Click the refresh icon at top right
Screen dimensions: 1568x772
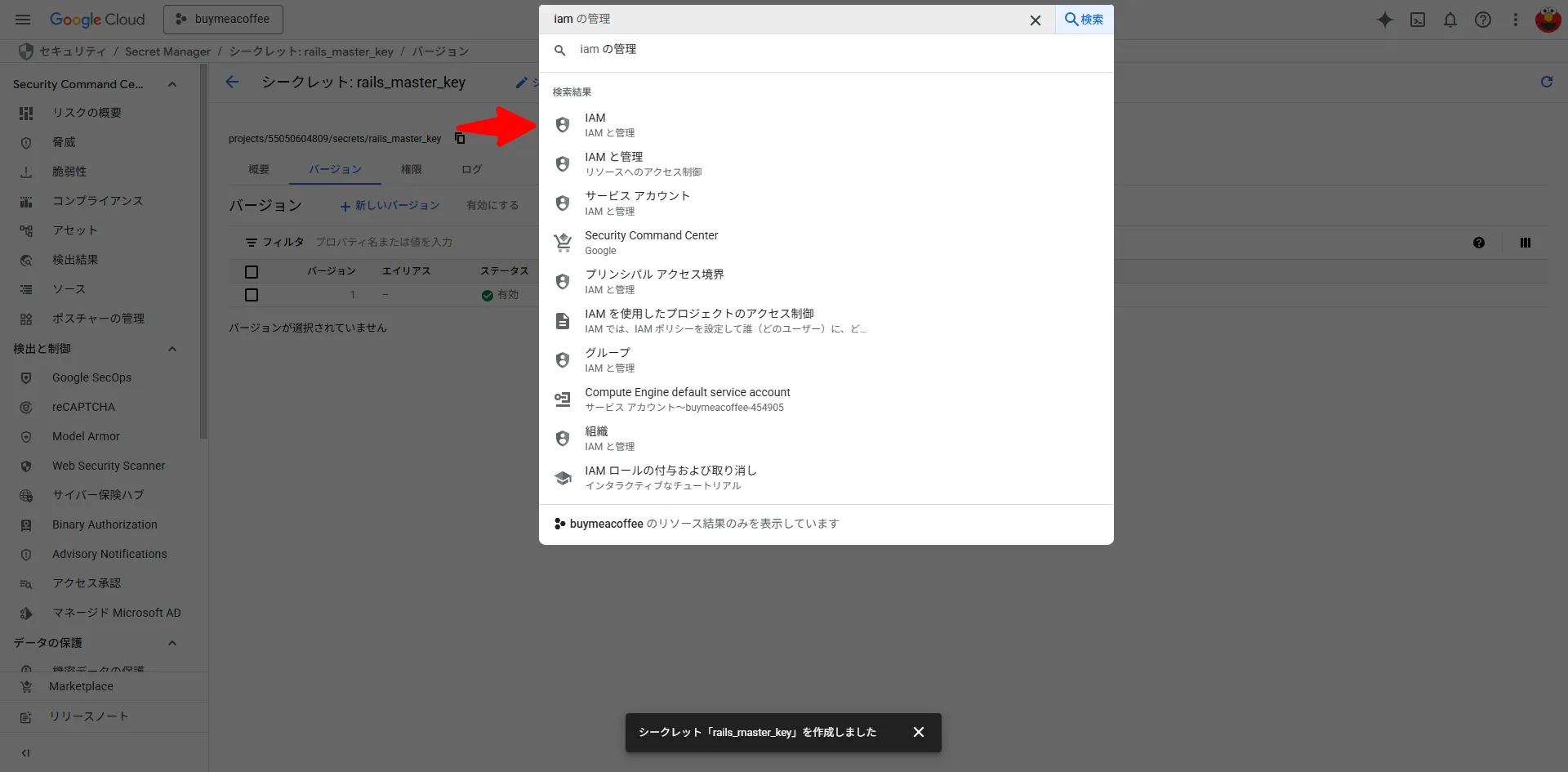(x=1546, y=82)
